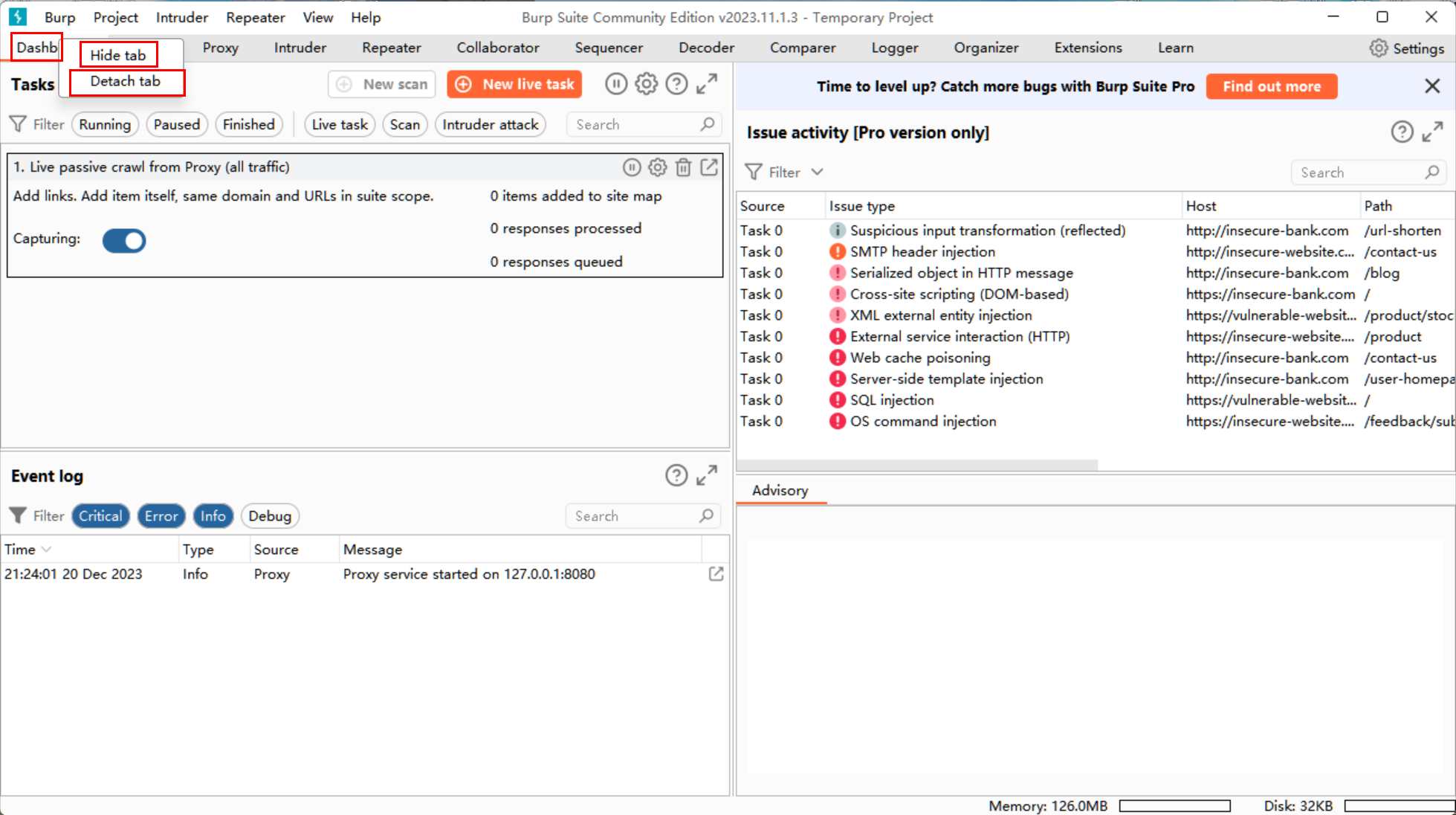Image resolution: width=1456 pixels, height=815 pixels.
Task: Switch to the Sequencer tab
Action: (608, 48)
